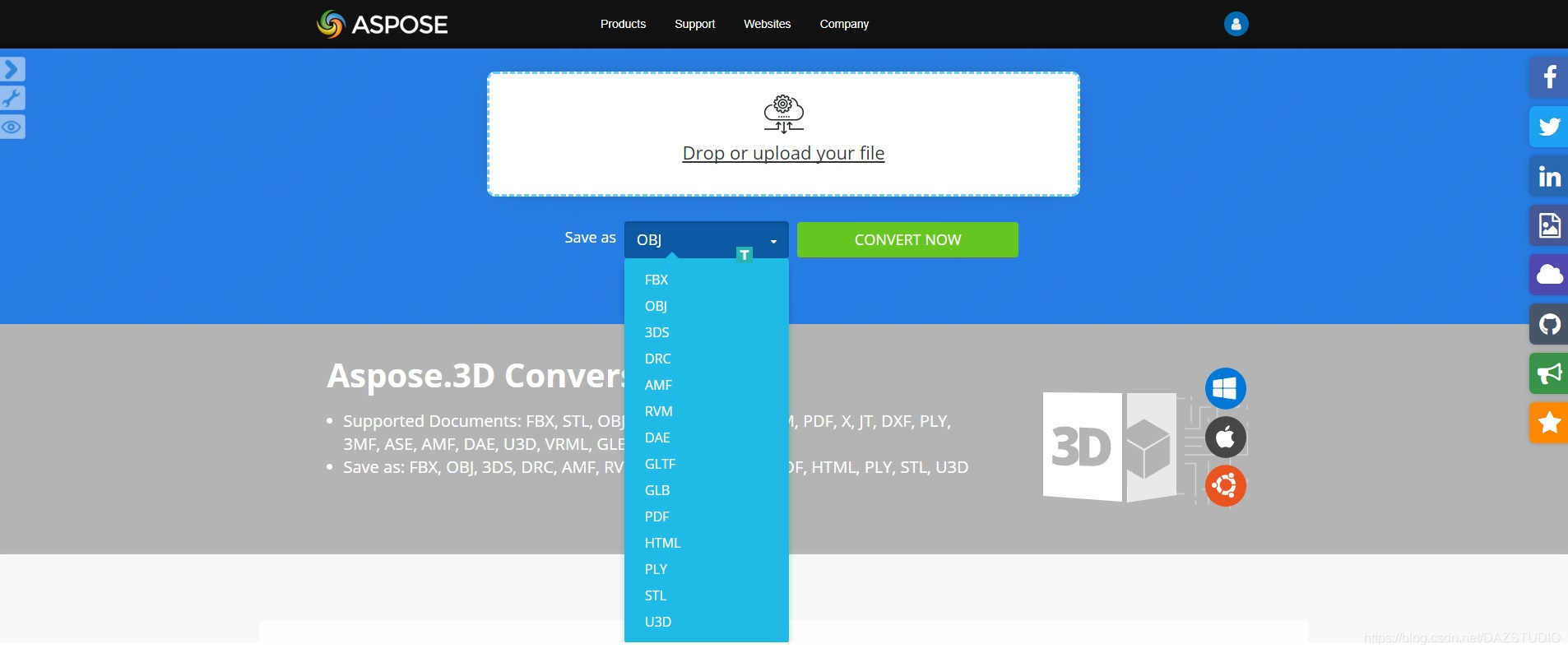The width and height of the screenshot is (1568, 653).
Task: Click the eye viewer icon on the left
Action: pos(12,127)
